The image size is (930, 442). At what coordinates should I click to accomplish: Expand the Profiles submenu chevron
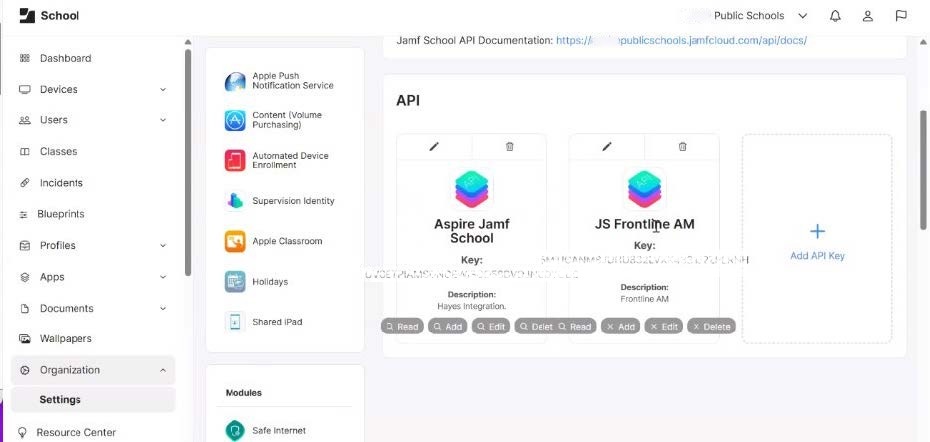point(163,246)
